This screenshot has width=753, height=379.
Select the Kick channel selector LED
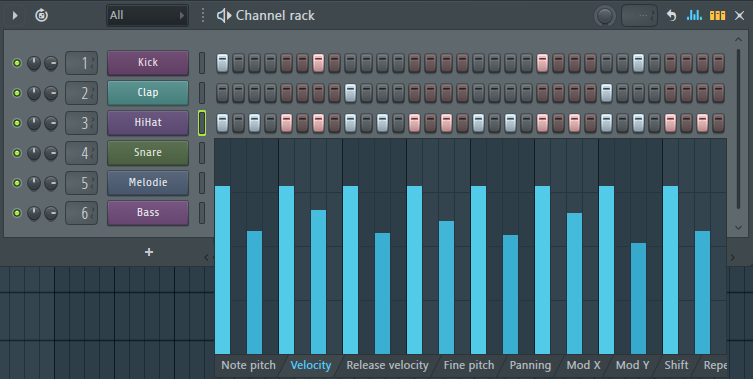202,63
